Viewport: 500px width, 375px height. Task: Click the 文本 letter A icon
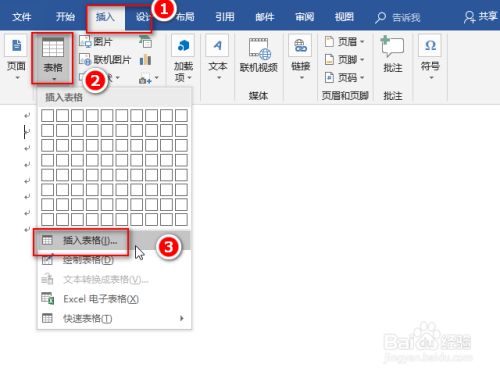tap(218, 46)
